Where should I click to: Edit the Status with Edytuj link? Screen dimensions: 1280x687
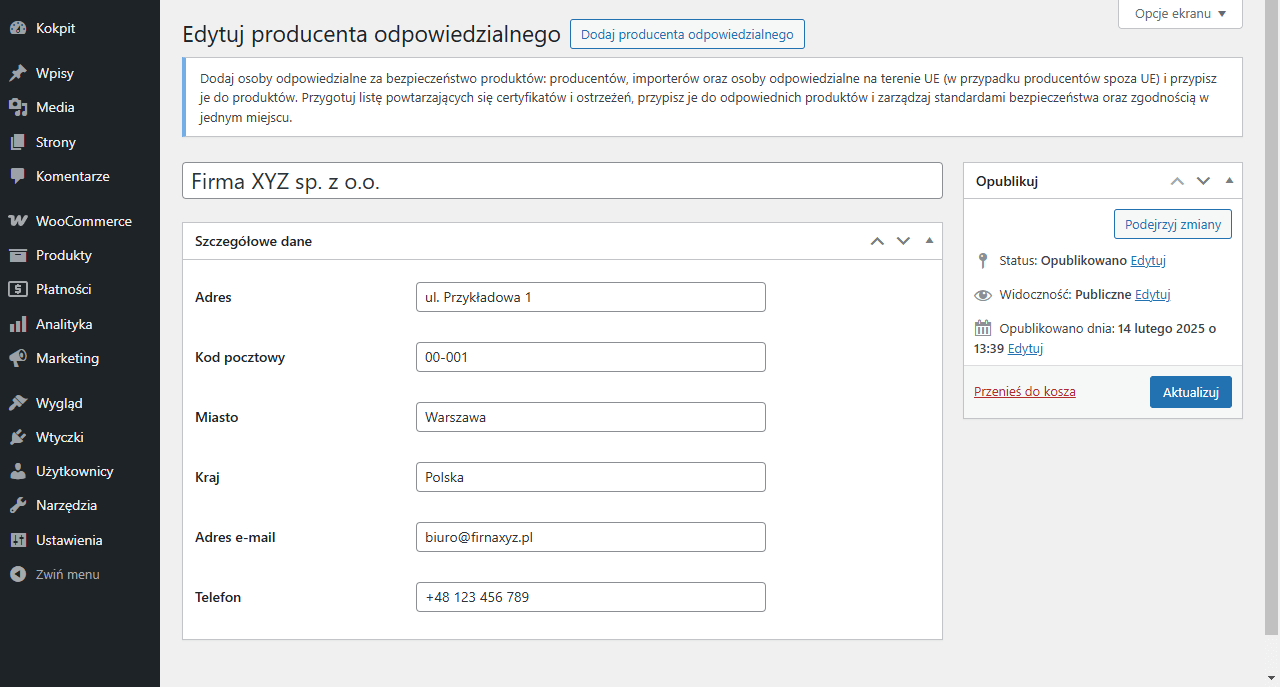[x=1148, y=261]
